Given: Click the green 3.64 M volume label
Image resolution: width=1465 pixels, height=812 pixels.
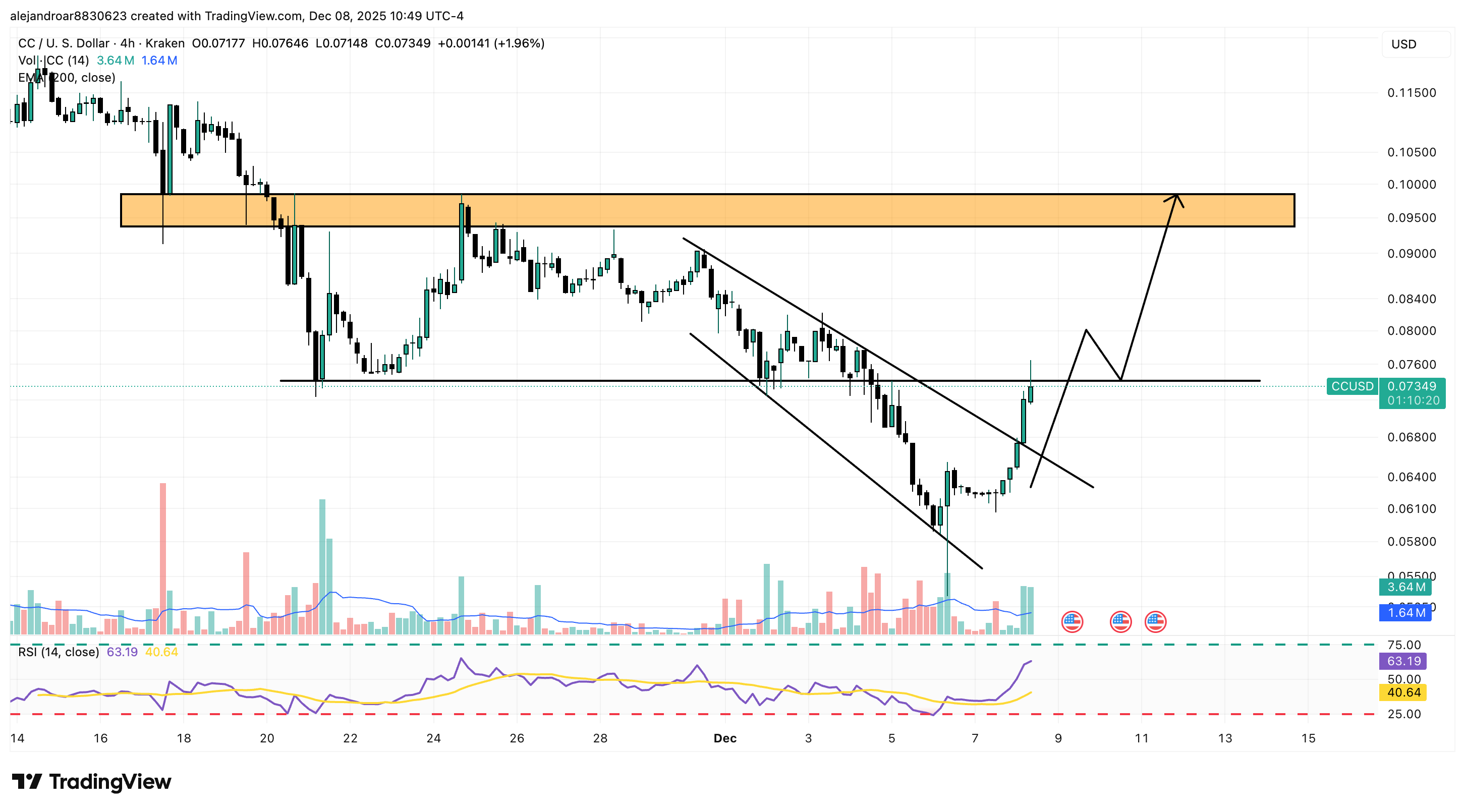Looking at the screenshot, I should tap(1406, 588).
